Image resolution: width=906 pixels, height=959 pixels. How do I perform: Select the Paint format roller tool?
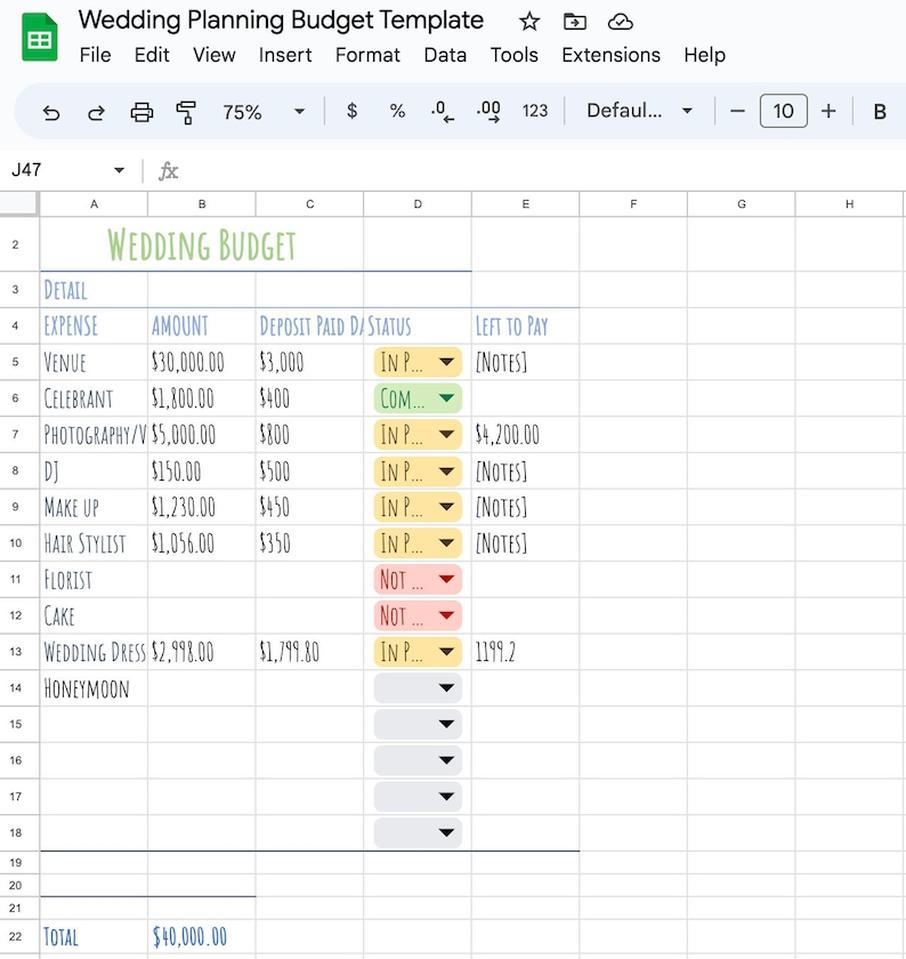pos(186,112)
